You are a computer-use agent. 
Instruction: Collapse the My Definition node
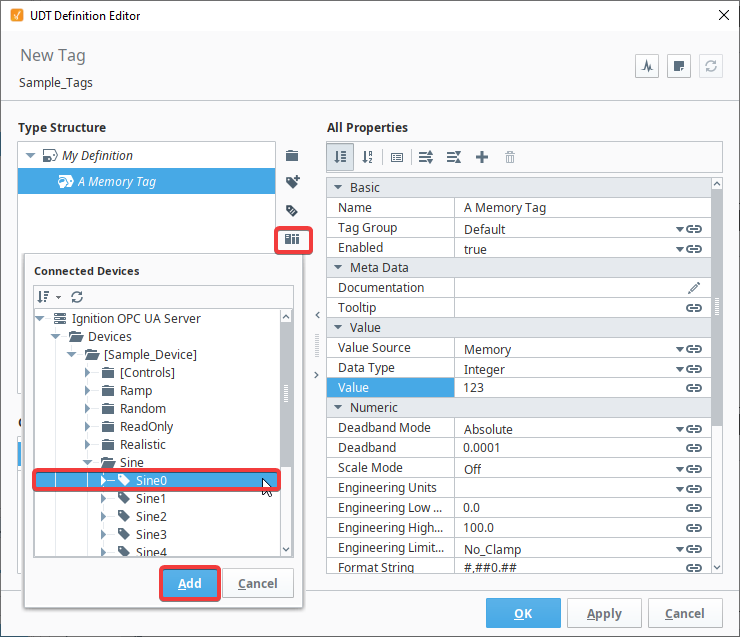[31, 155]
